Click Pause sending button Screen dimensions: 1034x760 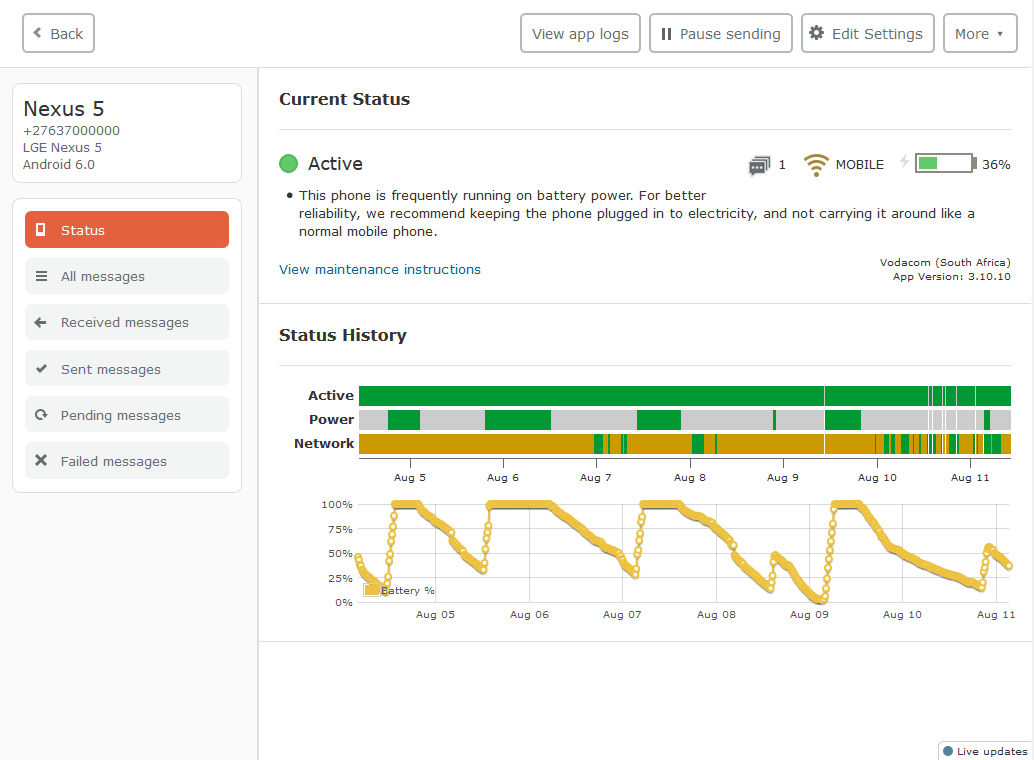point(721,34)
